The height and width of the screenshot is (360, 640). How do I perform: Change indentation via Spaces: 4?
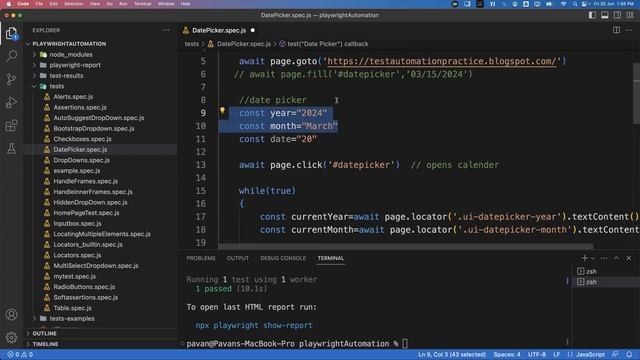[x=507, y=355]
